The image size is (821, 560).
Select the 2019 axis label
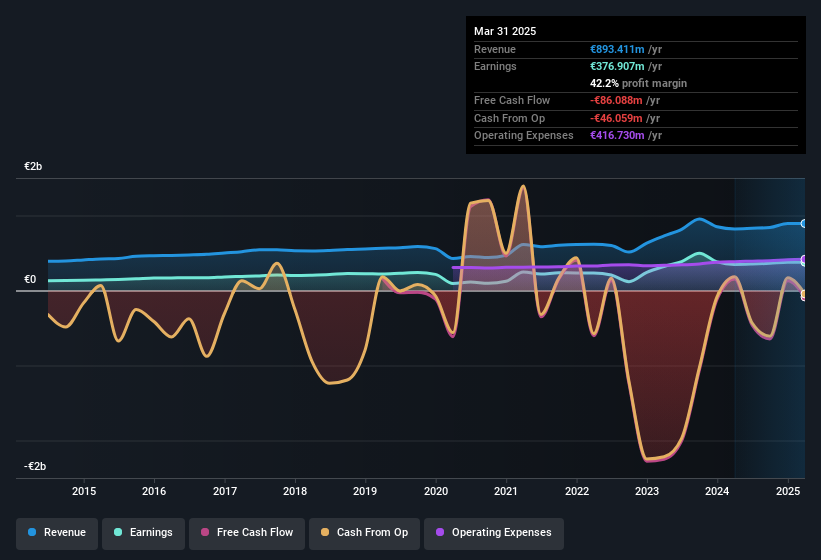point(365,491)
